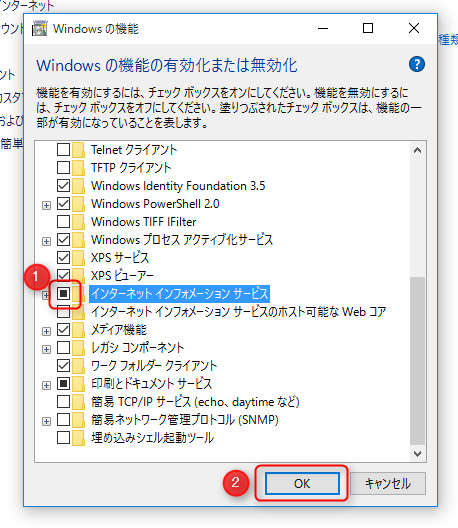The width and height of the screenshot is (458, 528).
Task: Enable 簡易 TCP/IP サービス checkbox
Action: click(x=63, y=402)
